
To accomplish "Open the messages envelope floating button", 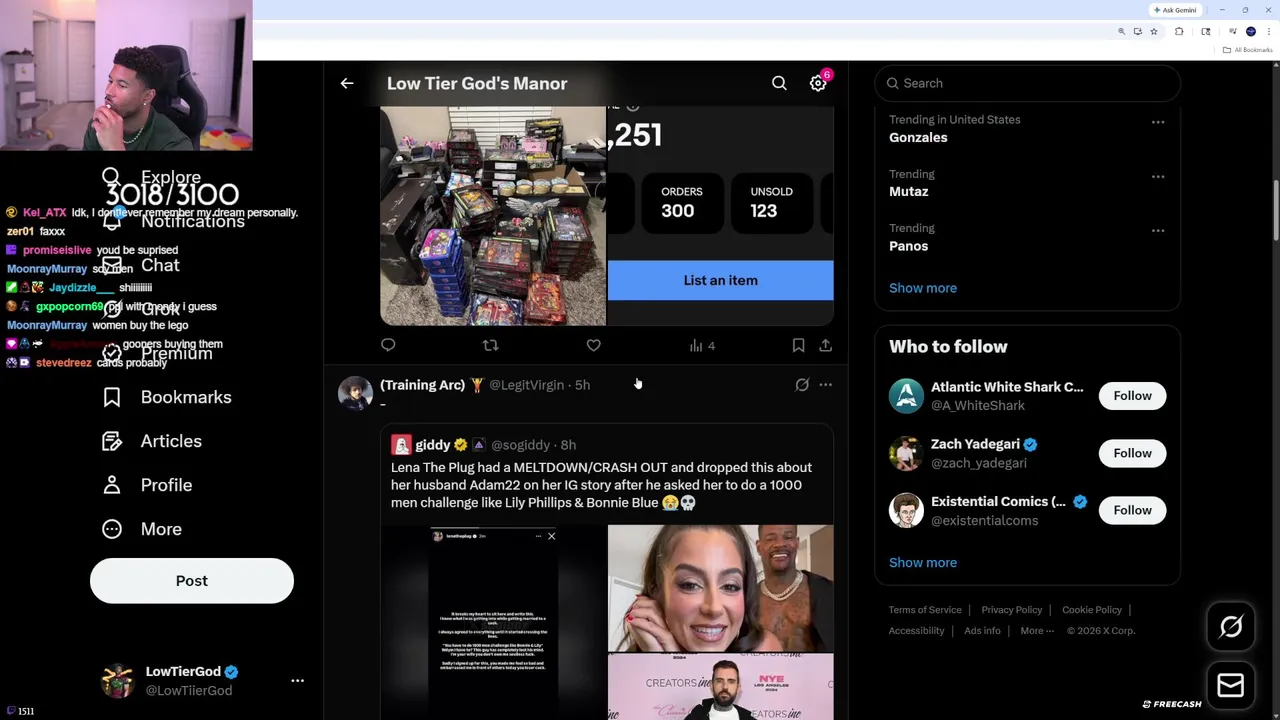I will 1231,685.
